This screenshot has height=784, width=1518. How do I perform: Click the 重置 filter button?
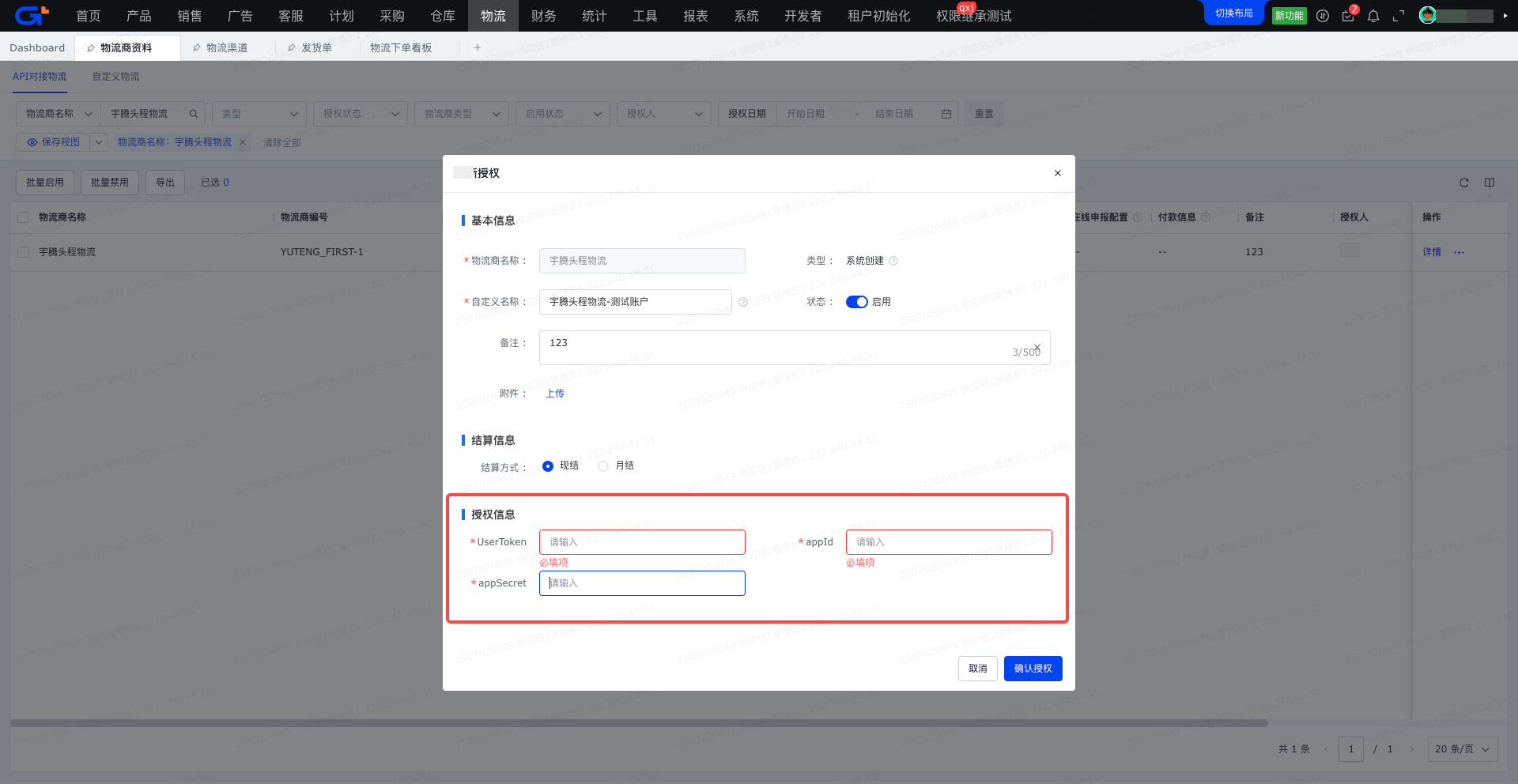pos(984,114)
